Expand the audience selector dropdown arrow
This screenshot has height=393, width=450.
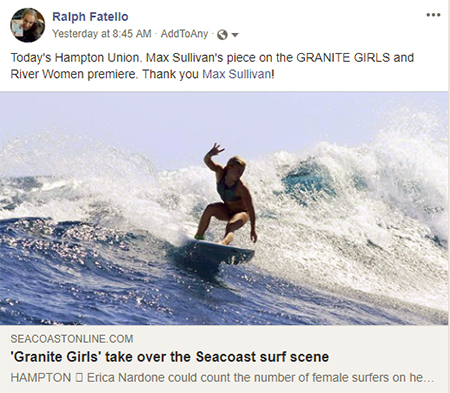pos(235,35)
